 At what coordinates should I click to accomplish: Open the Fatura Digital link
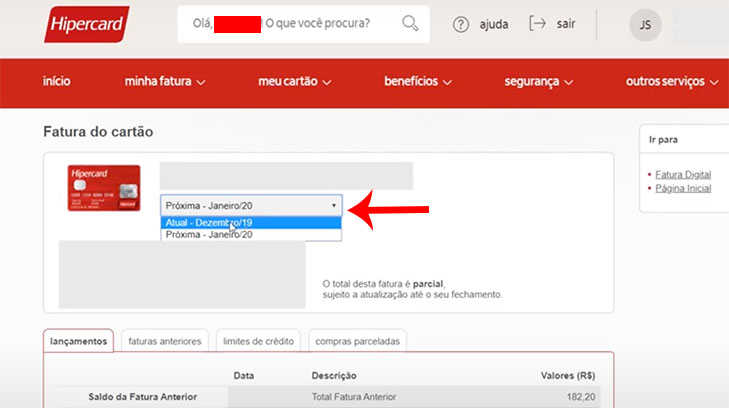(x=683, y=175)
